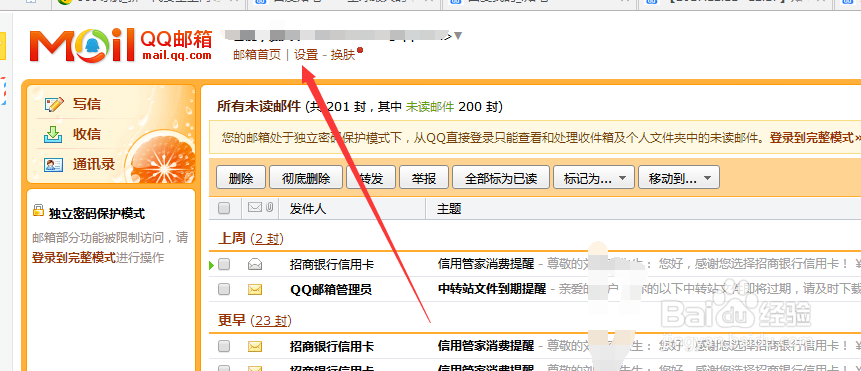Click 登录到完整模式» link in notice bar
The height and width of the screenshot is (371, 861).
[x=815, y=138]
